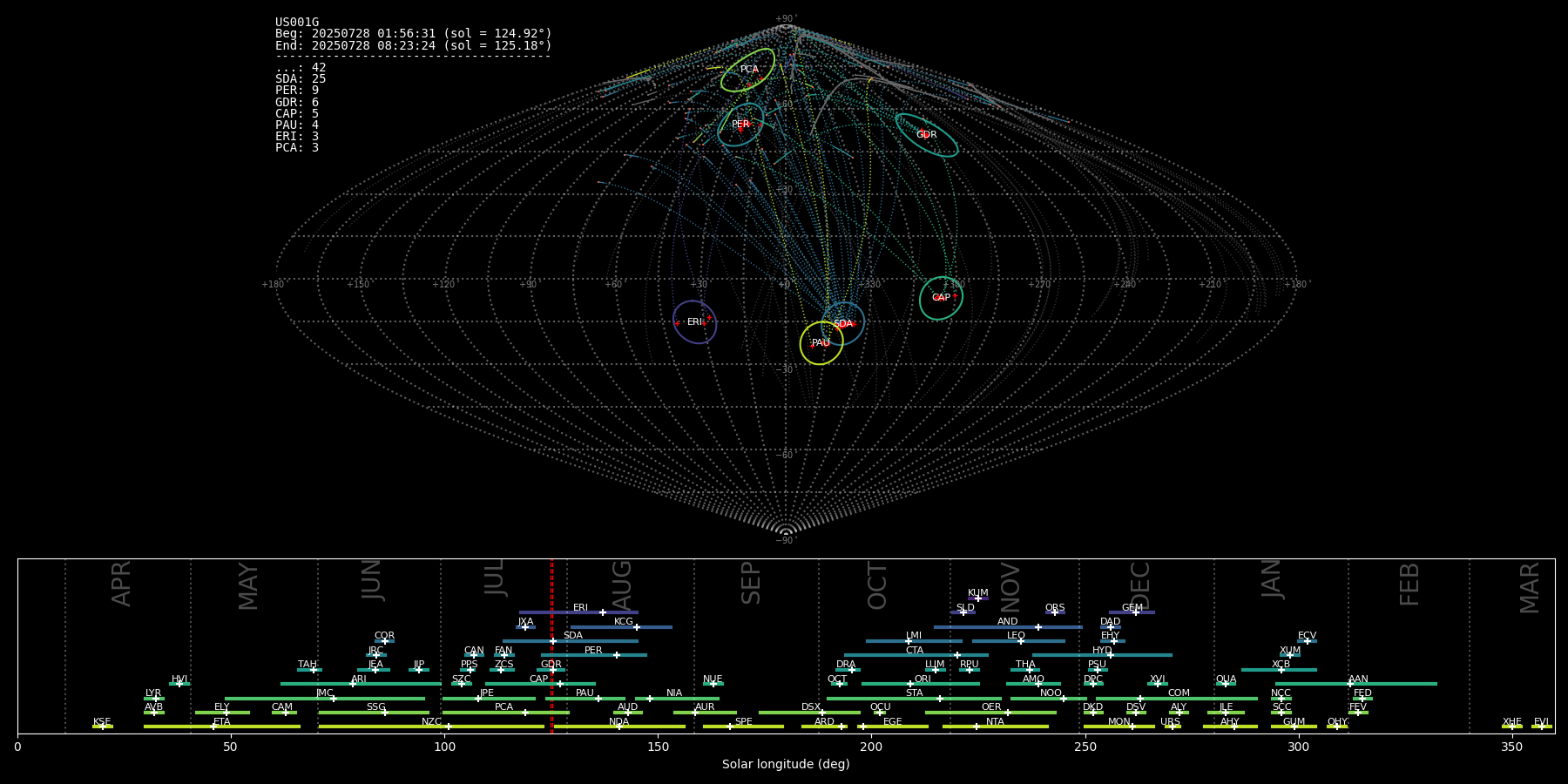
Task: Click the 'Solar longitude (deg)' axis title
Action: pyautogui.click(x=786, y=764)
